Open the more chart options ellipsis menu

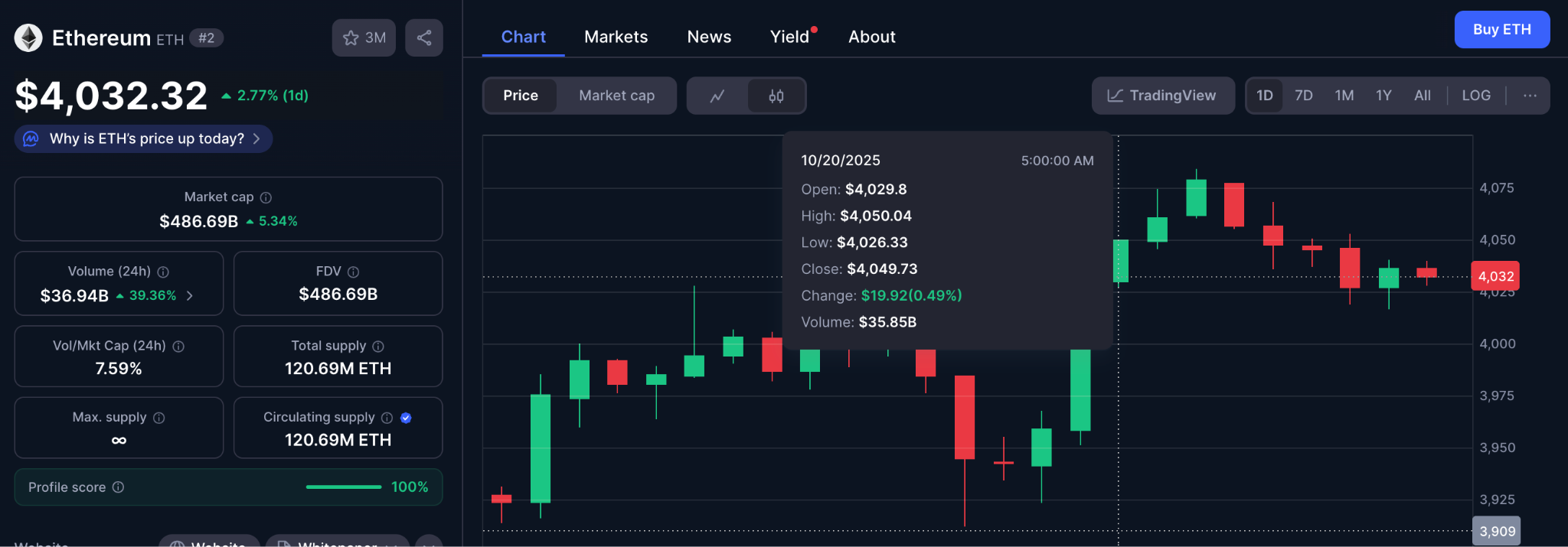(1530, 96)
